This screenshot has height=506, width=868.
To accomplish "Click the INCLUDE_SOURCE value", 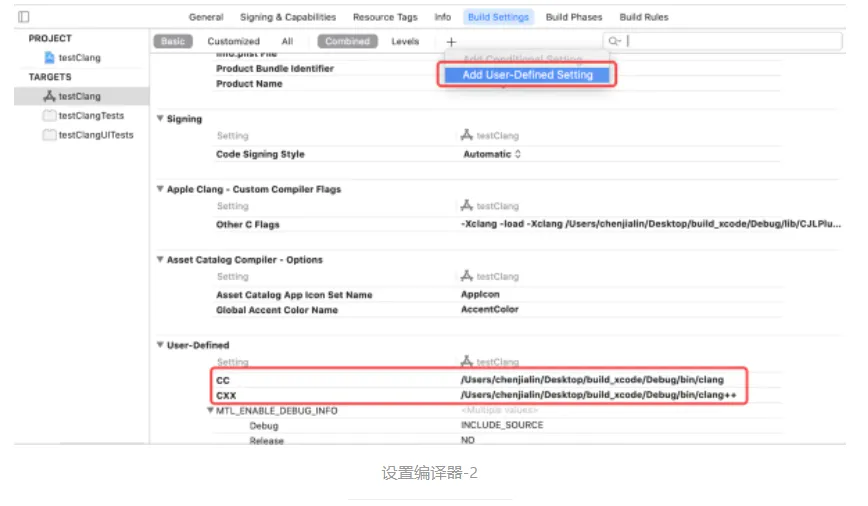I will [502, 425].
